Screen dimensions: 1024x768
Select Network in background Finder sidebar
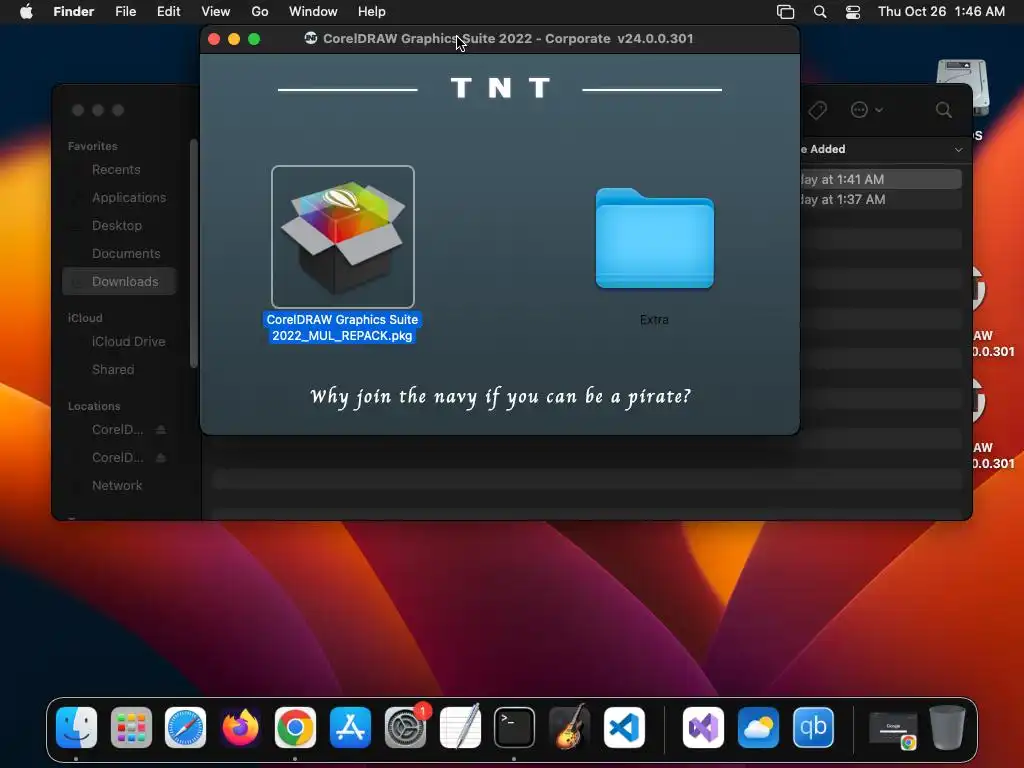tap(116, 486)
